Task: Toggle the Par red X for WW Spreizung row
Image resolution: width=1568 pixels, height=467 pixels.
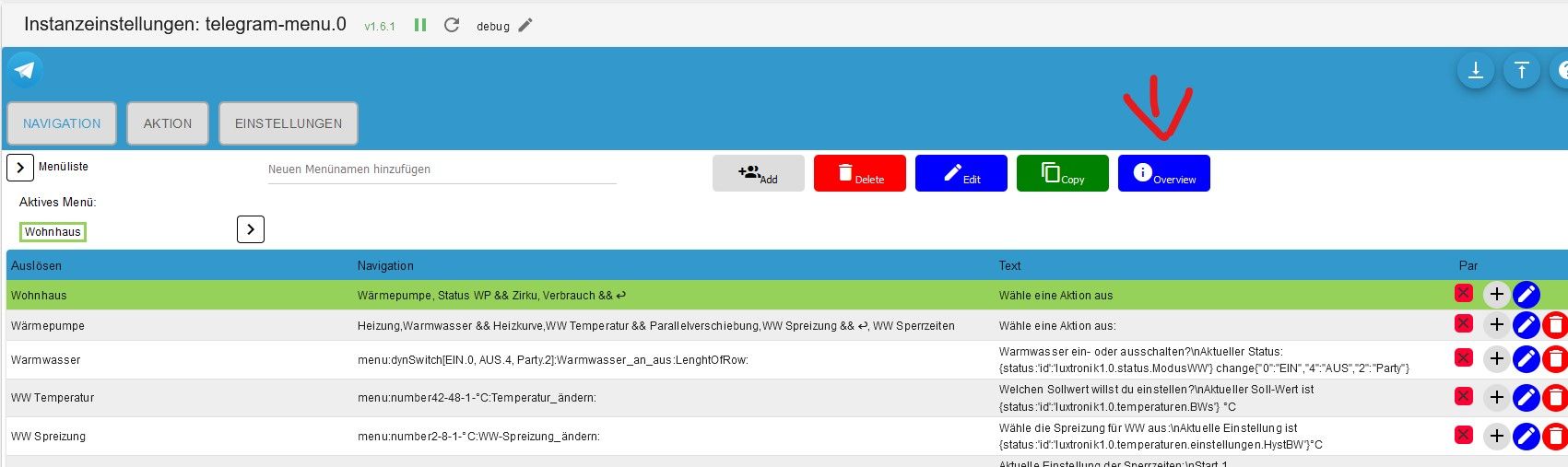Action: (1463, 435)
